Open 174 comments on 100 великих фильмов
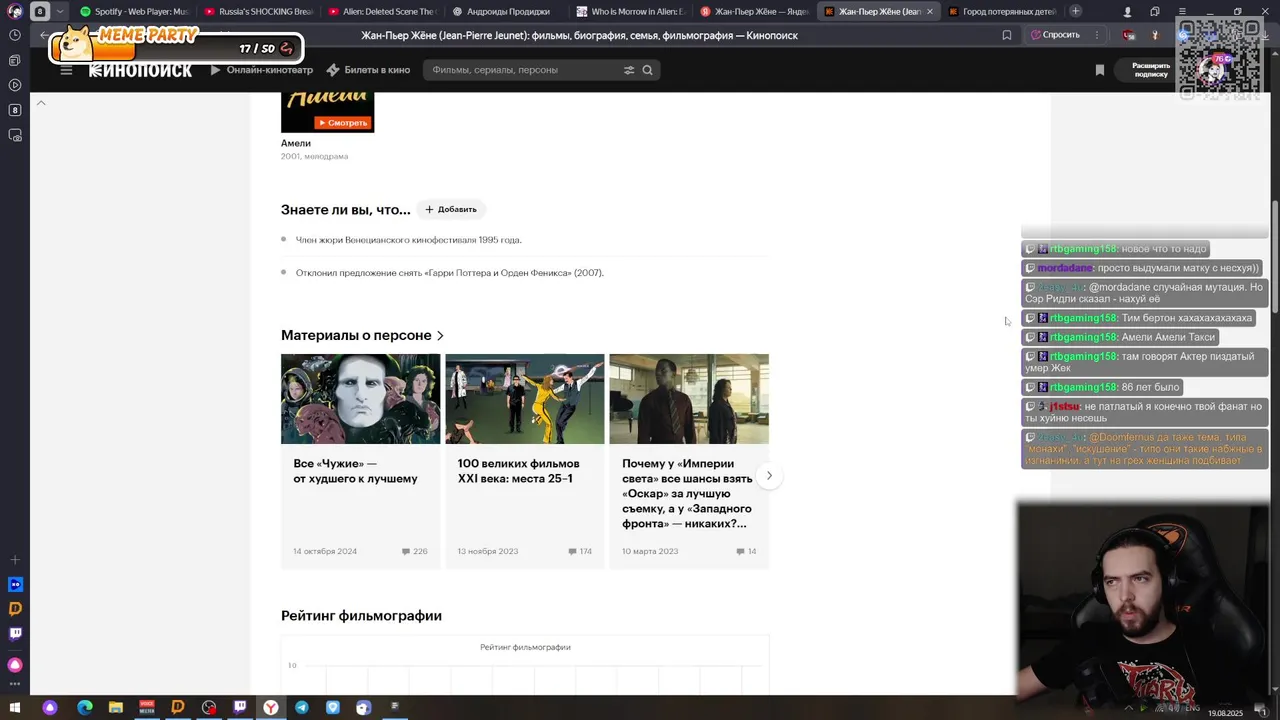Screen dimensions: 1280x720 tap(580, 551)
